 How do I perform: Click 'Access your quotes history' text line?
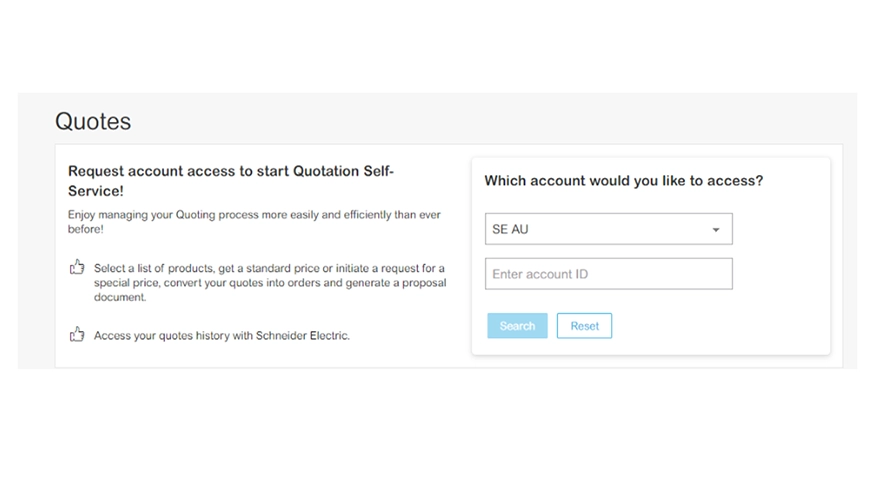pyautogui.click(x=222, y=335)
